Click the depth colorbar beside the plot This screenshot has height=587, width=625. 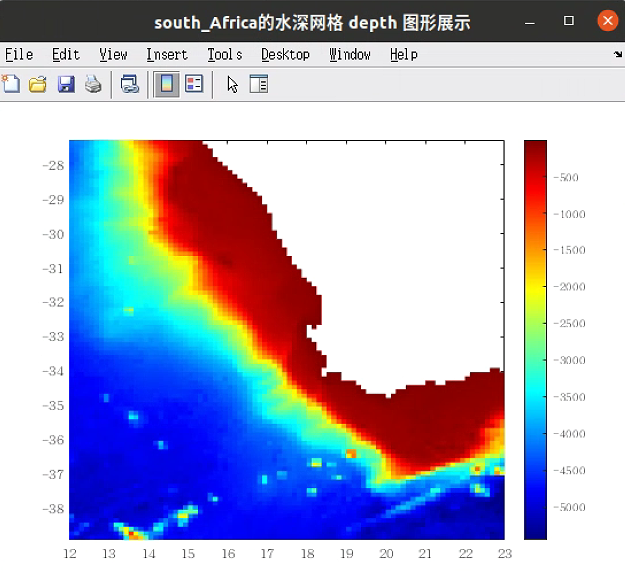tap(535, 340)
